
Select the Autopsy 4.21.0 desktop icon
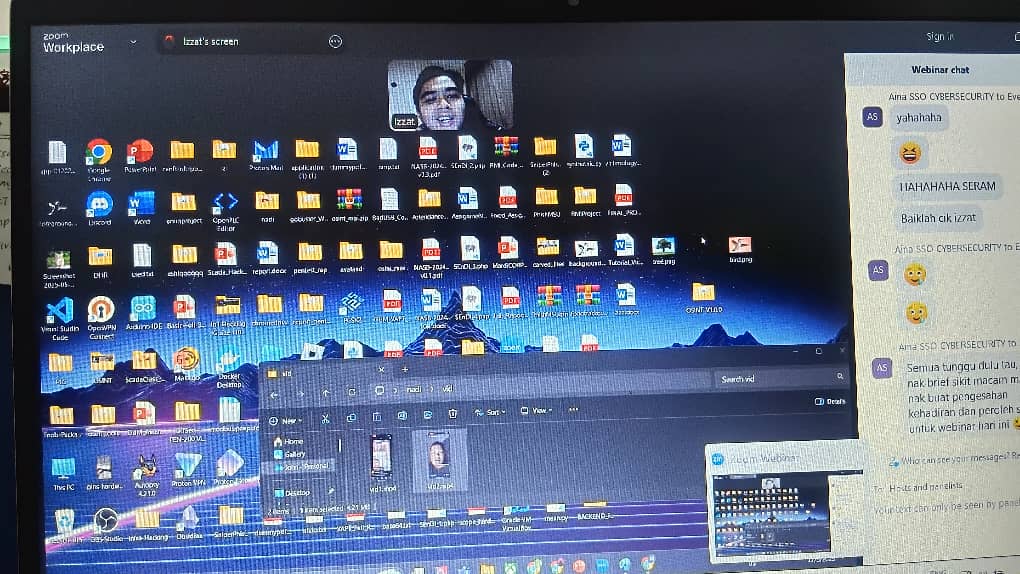[146, 474]
